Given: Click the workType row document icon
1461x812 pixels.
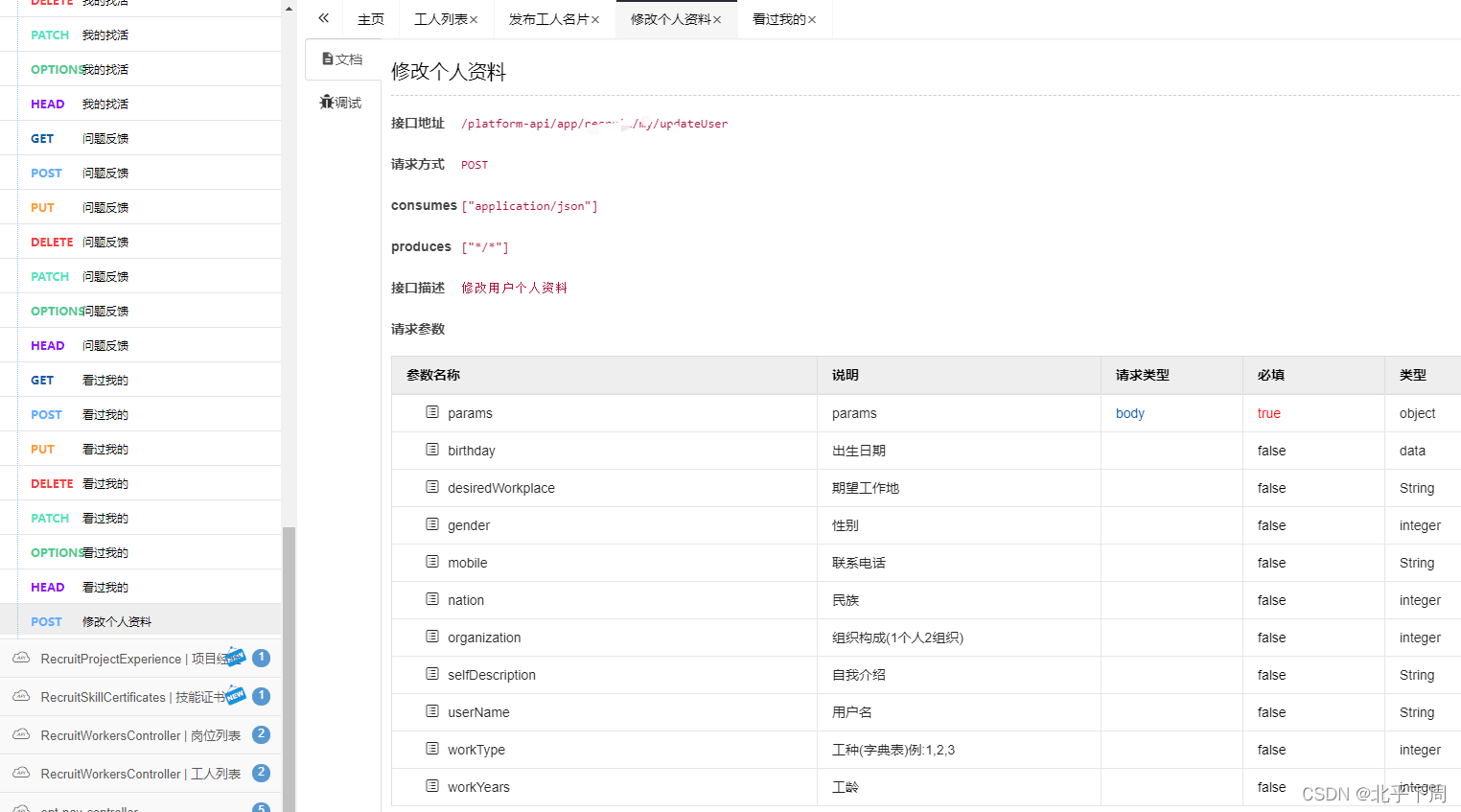Looking at the screenshot, I should tap(432, 749).
